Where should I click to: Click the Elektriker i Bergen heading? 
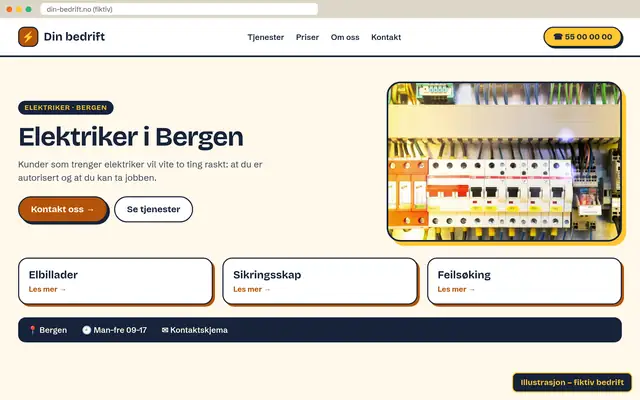pos(131,137)
